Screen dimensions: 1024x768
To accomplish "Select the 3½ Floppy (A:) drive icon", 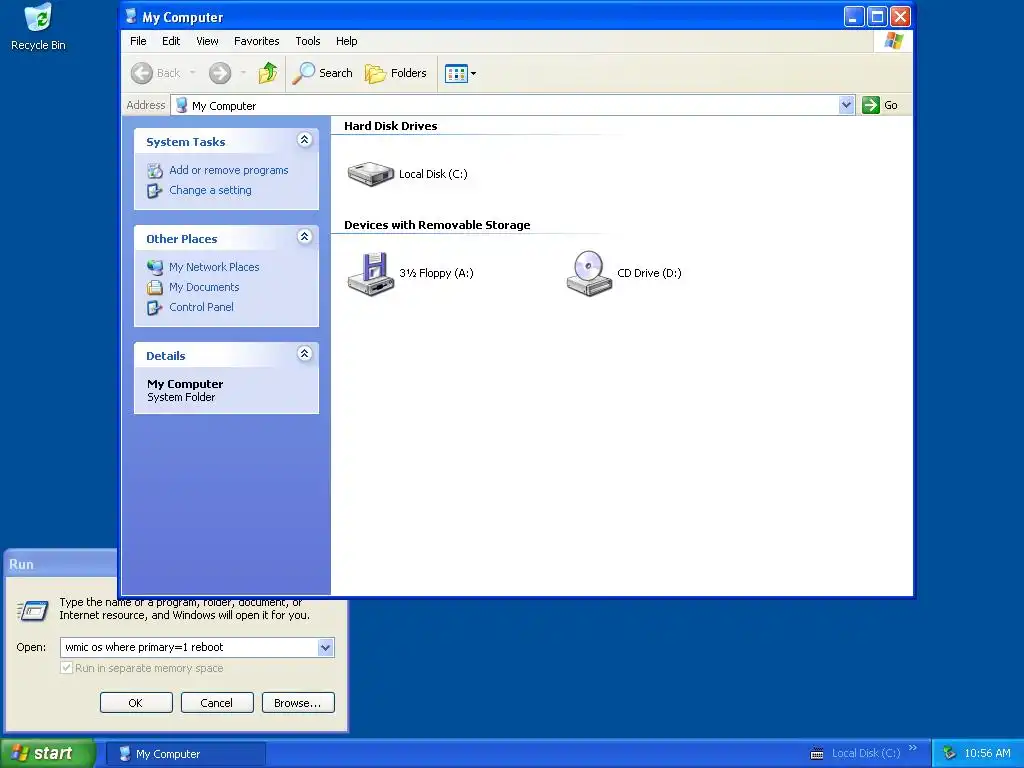I will 370,274.
